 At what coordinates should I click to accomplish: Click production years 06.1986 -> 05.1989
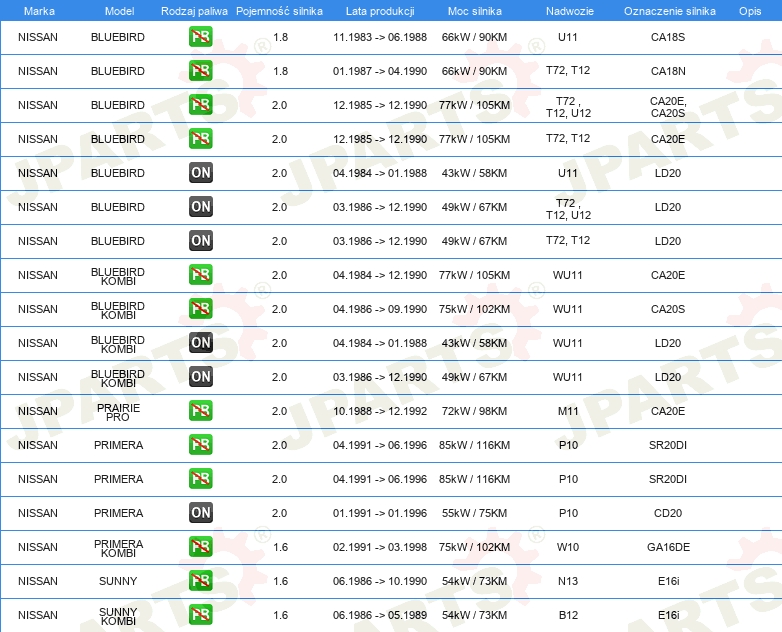(x=380, y=615)
